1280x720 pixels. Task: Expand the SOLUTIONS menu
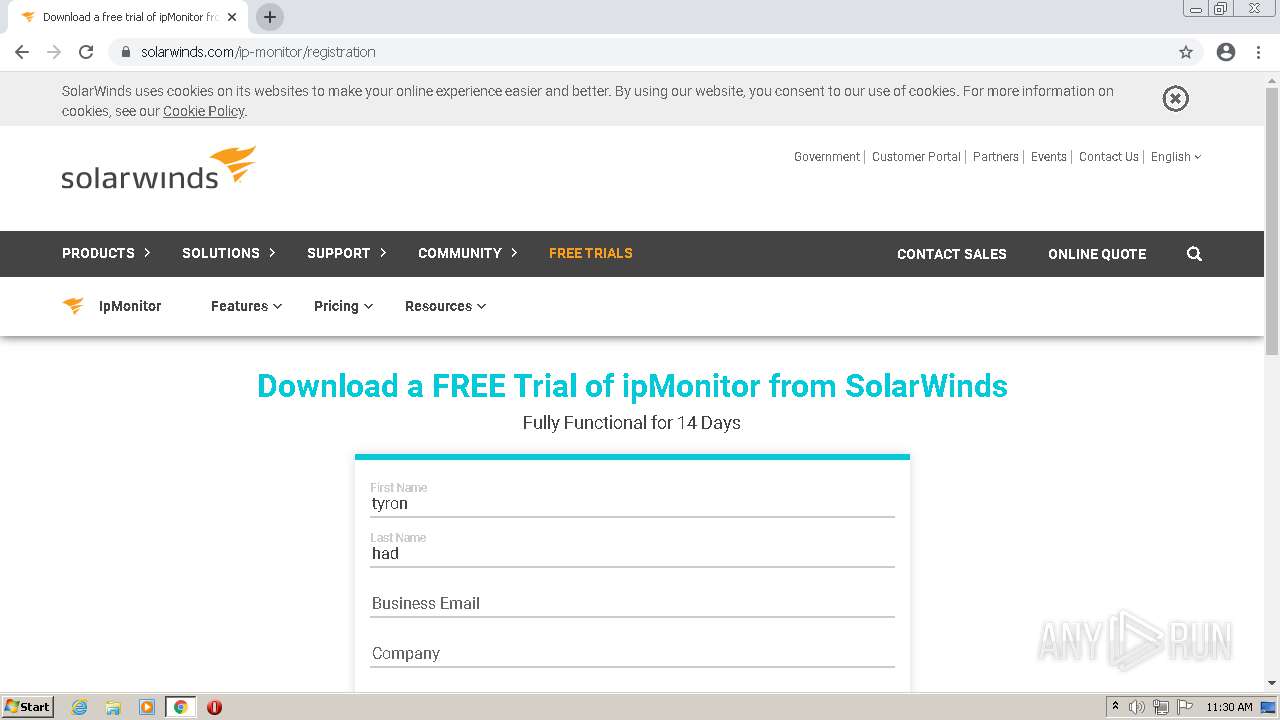click(229, 253)
